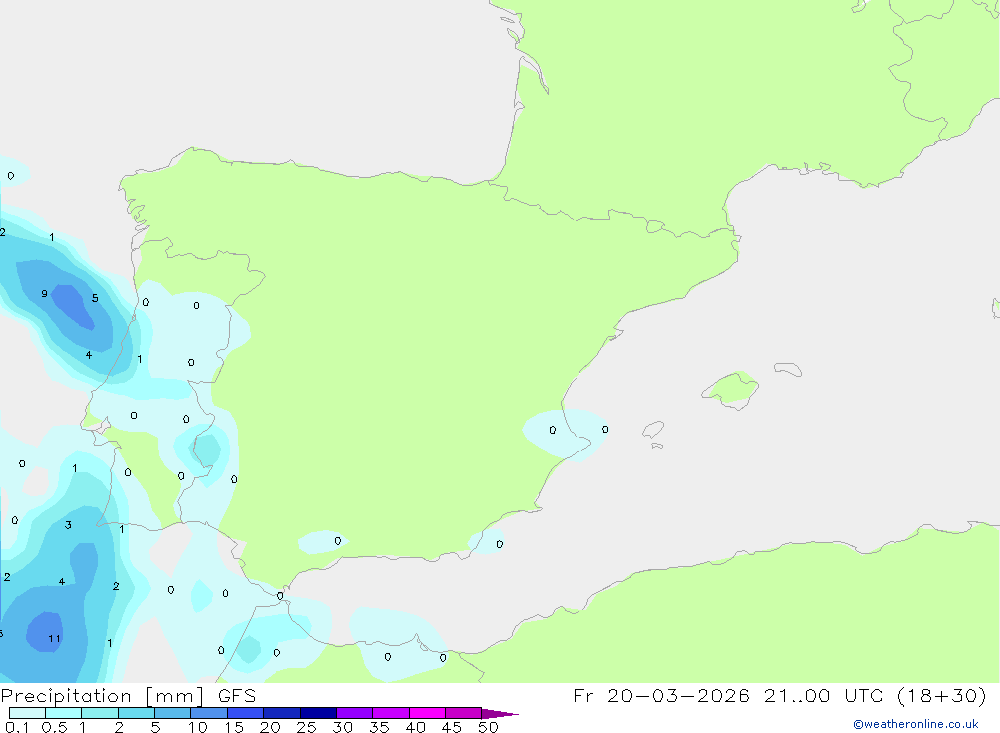Viewport: 1000px width, 733px height.
Task: Click the '5' precipitation value on map
Action: click(x=95, y=298)
